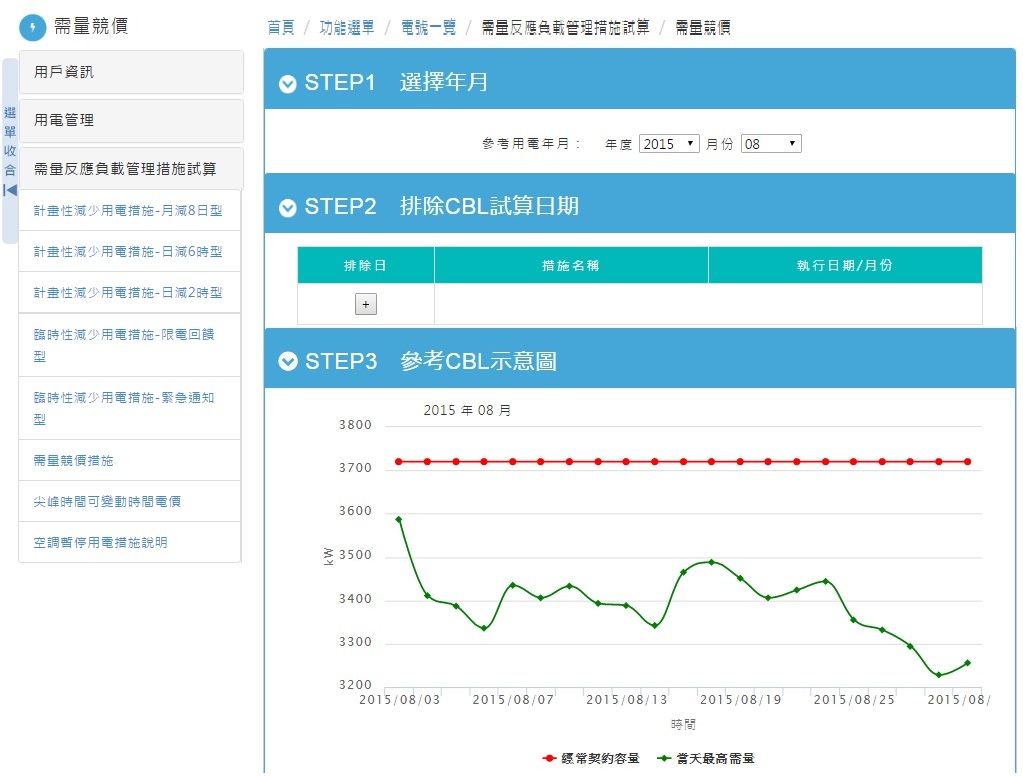Toggle the red 經常契約容量 legend series
Screen dimensions: 1023x776
pos(591,759)
